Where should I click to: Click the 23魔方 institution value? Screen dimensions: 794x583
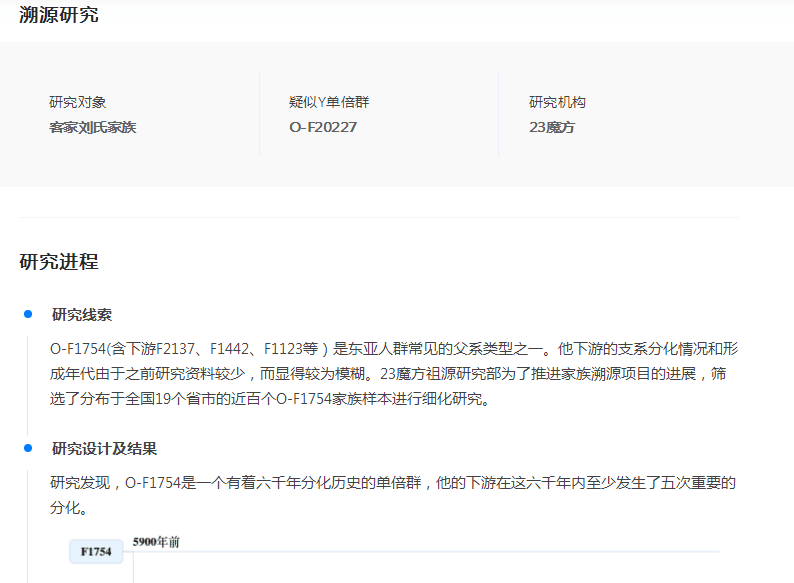click(x=552, y=127)
